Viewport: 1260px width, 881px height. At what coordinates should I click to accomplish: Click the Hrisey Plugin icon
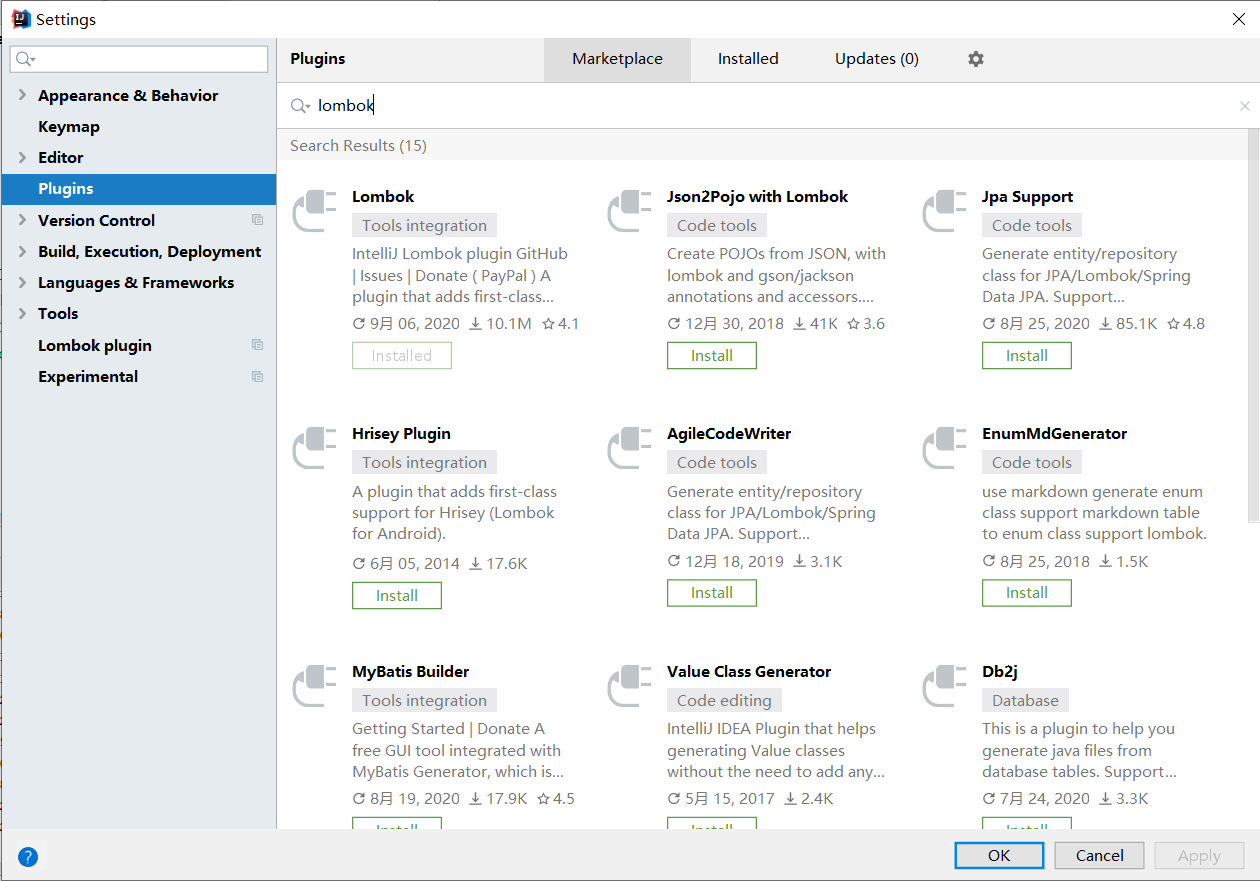point(315,448)
